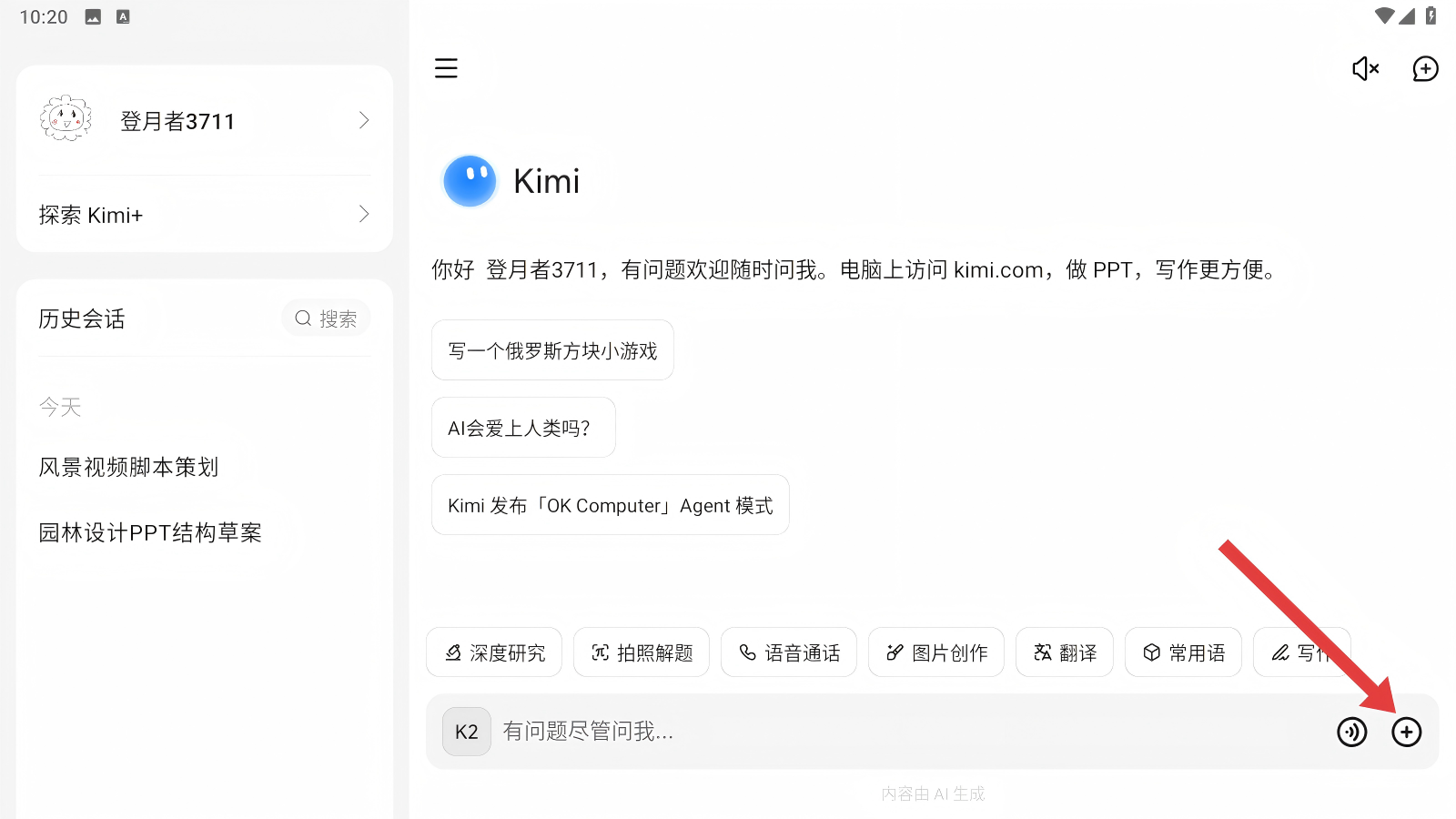Start a new chat with plus bubble icon
The width and height of the screenshot is (1456, 819).
(x=1425, y=68)
